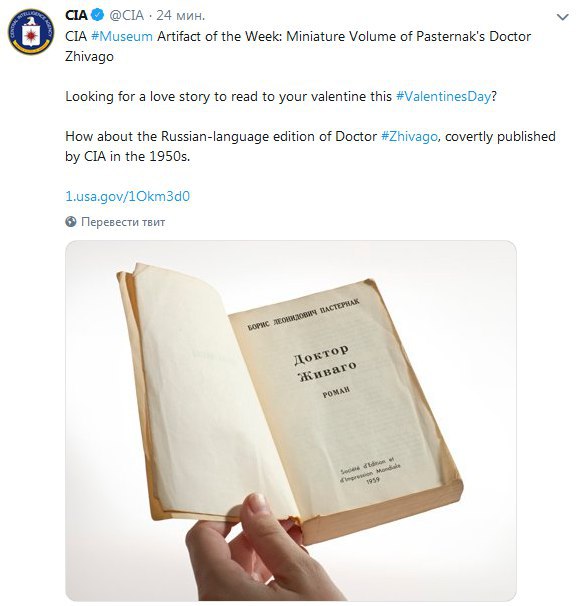Open the Doctor Zhivago book photo

pyautogui.click(x=291, y=420)
